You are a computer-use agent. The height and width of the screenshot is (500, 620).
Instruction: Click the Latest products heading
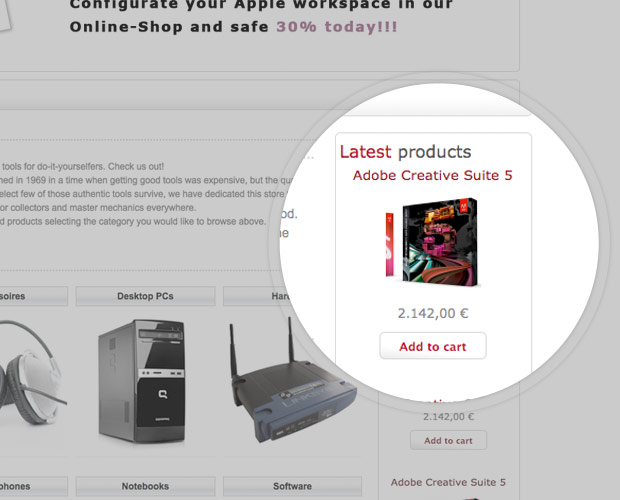(405, 152)
